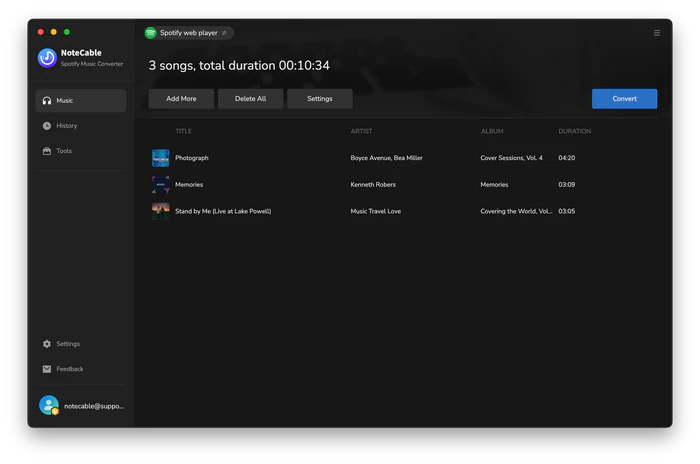The image size is (700, 464).
Task: Click duration 03:09
Action: pos(567,184)
